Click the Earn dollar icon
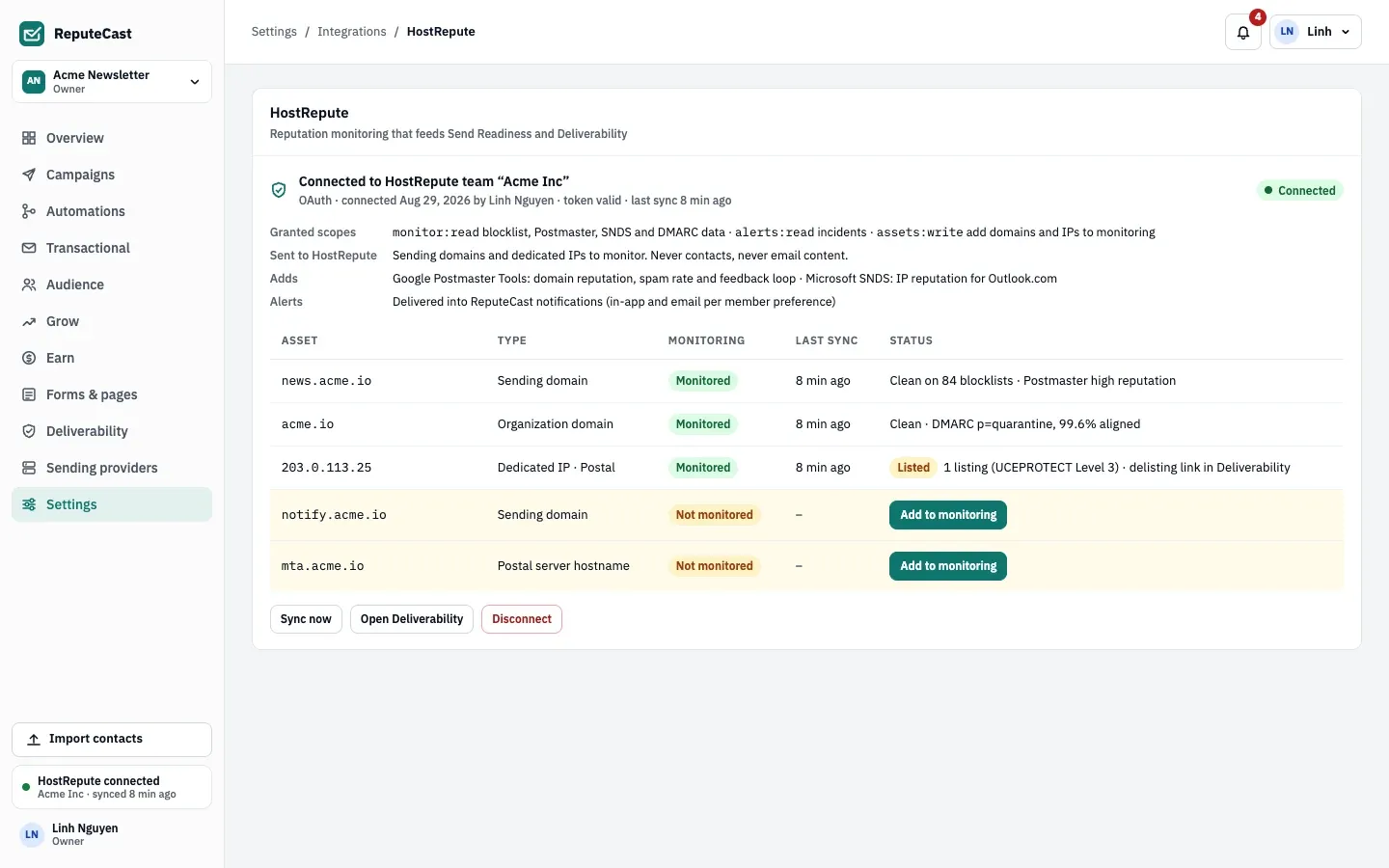Screen dimensions: 1389x868 pyautogui.click(x=29, y=358)
